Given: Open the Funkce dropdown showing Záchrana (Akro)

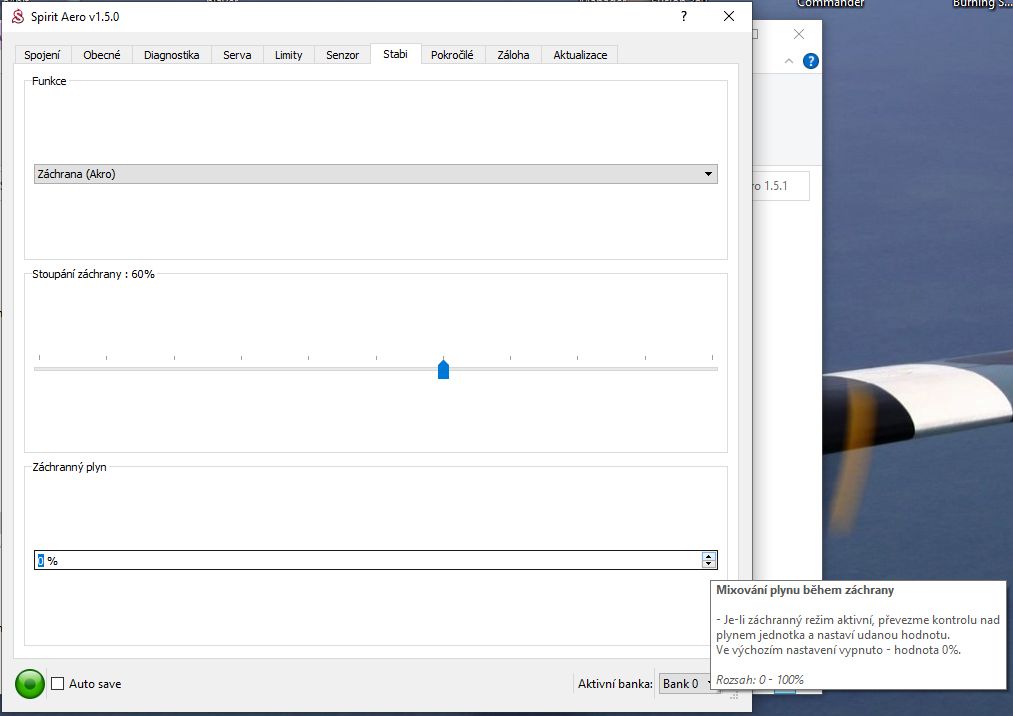Looking at the screenshot, I should click(x=375, y=174).
